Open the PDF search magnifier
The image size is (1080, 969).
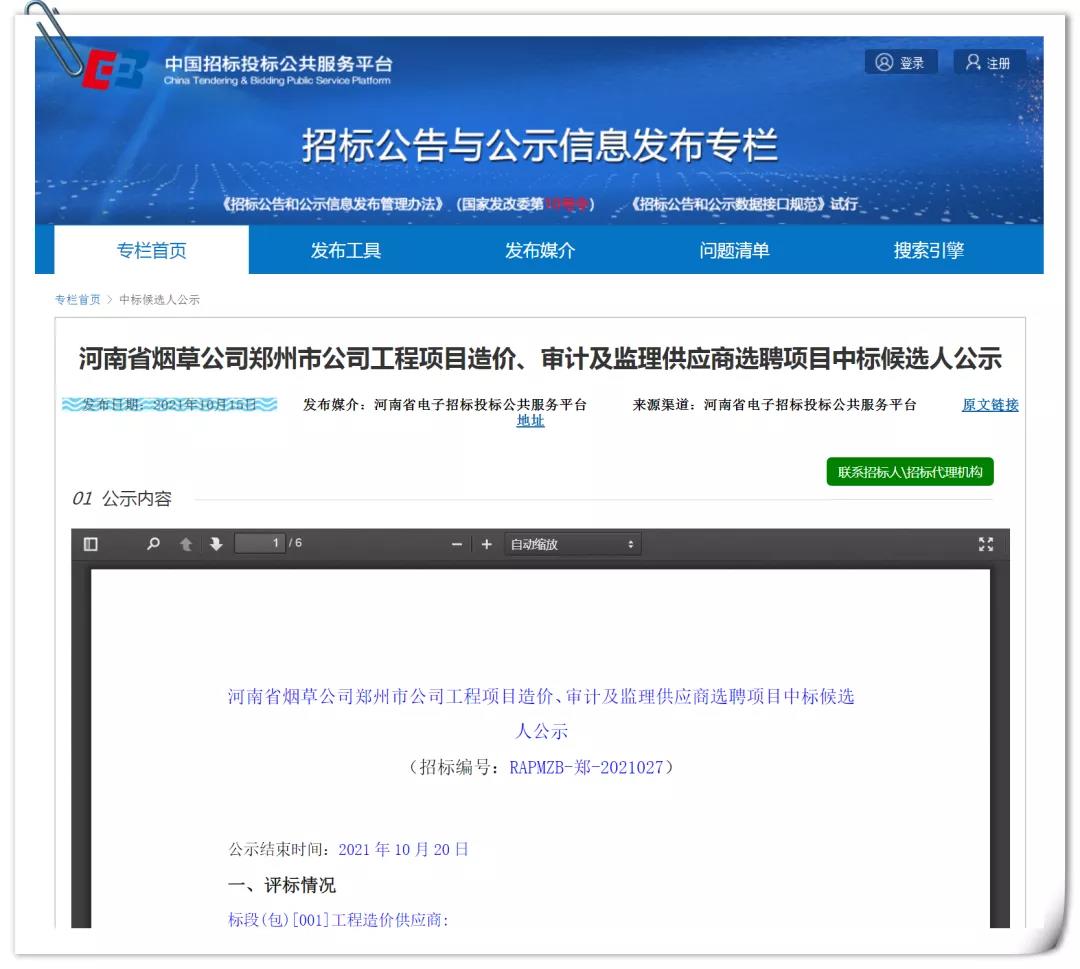153,544
